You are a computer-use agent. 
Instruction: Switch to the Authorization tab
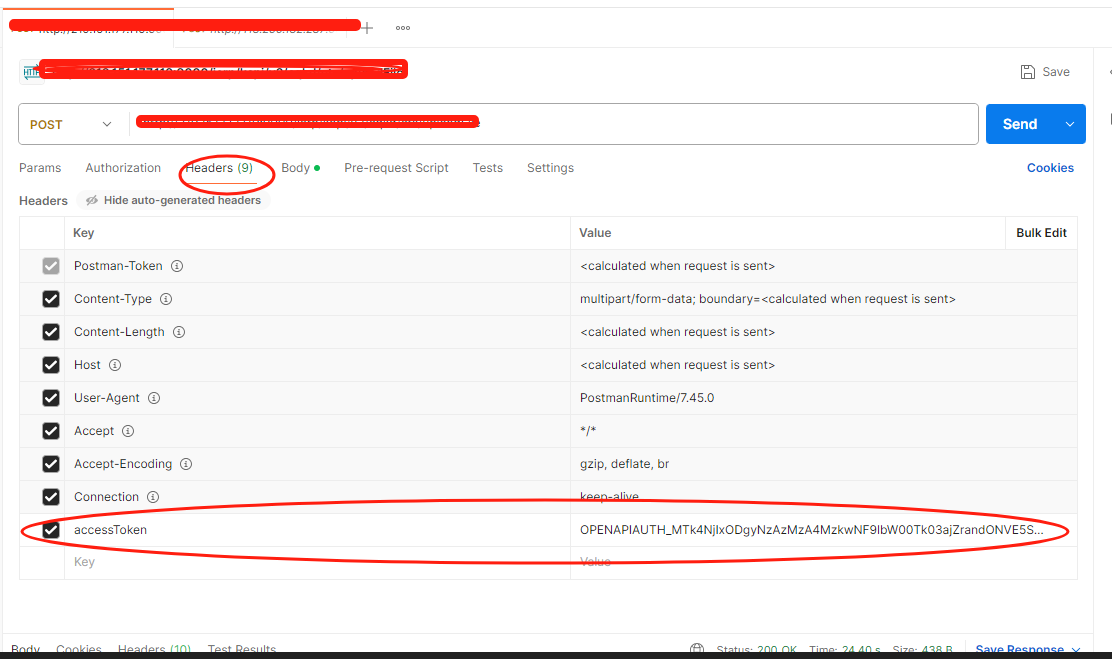123,168
